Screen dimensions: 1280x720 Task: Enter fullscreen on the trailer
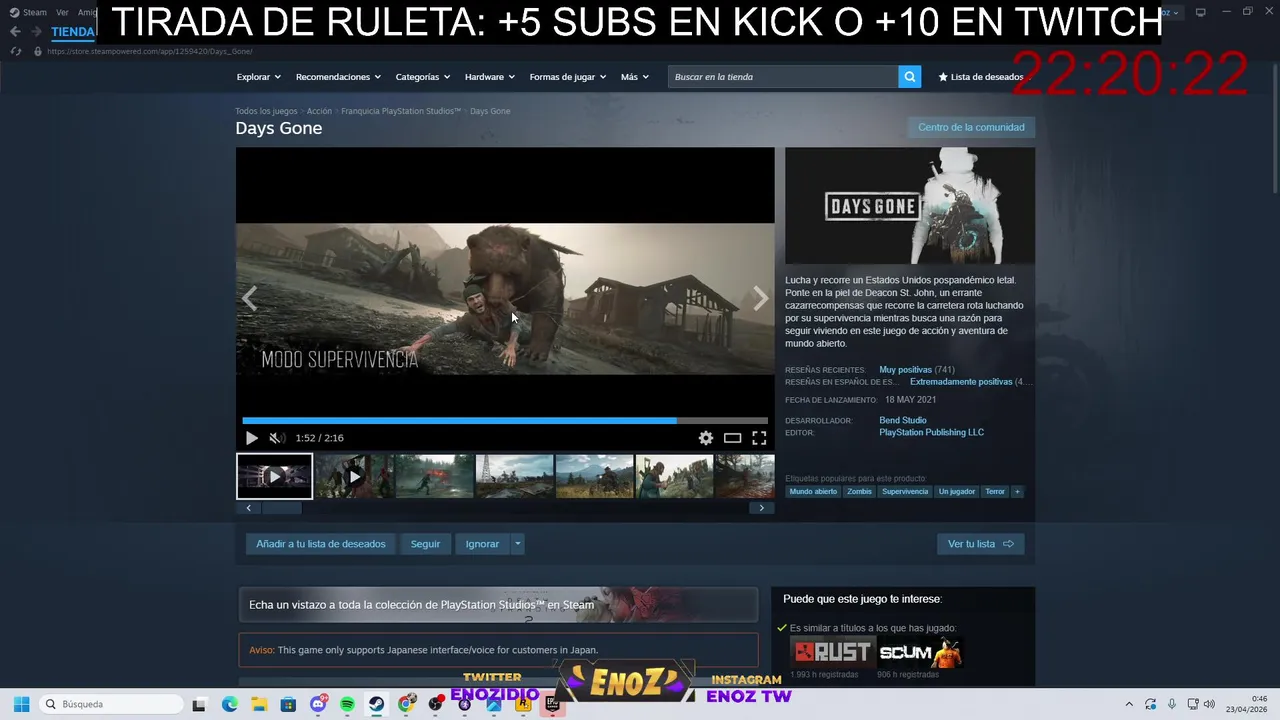(760, 438)
